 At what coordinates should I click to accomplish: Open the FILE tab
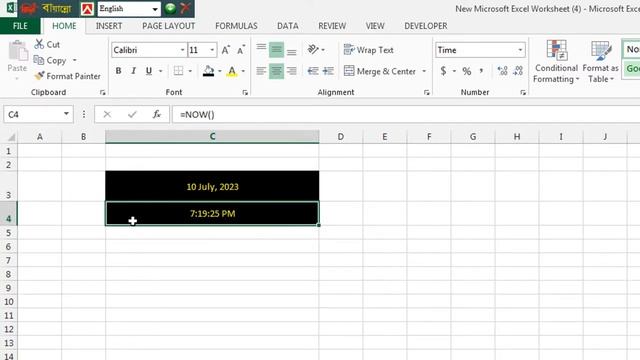[x=20, y=26]
